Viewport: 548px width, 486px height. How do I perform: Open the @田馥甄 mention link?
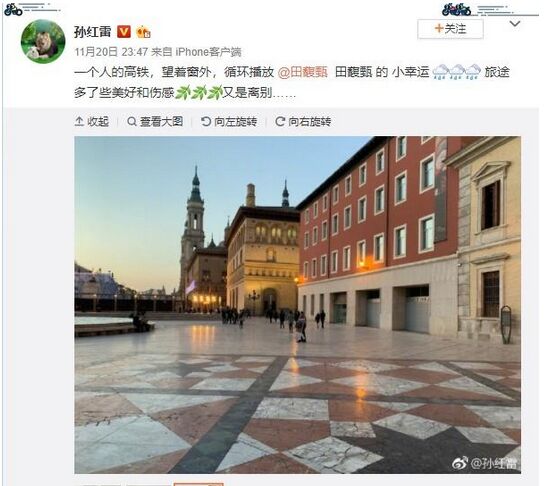(303, 72)
